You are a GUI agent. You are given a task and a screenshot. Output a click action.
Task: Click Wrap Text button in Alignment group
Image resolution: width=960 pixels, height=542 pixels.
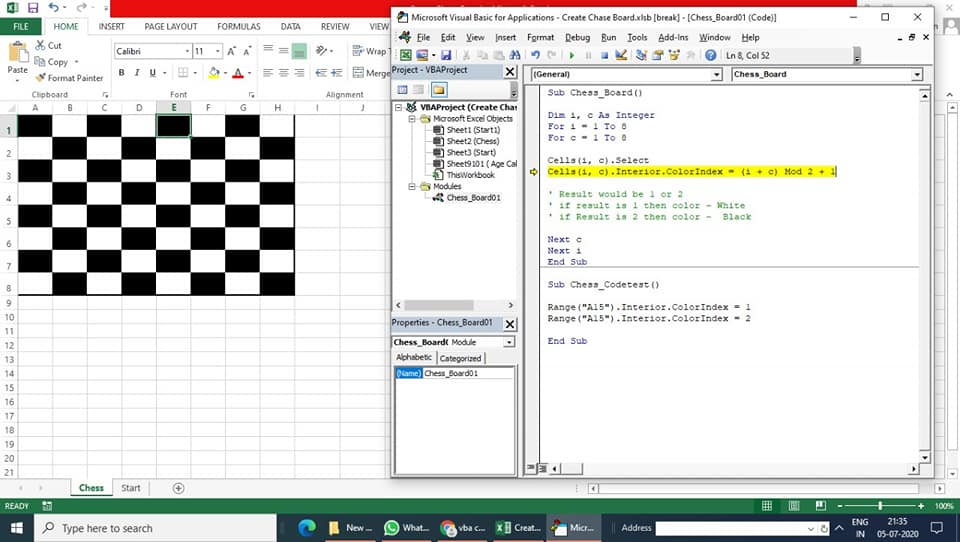[370, 51]
